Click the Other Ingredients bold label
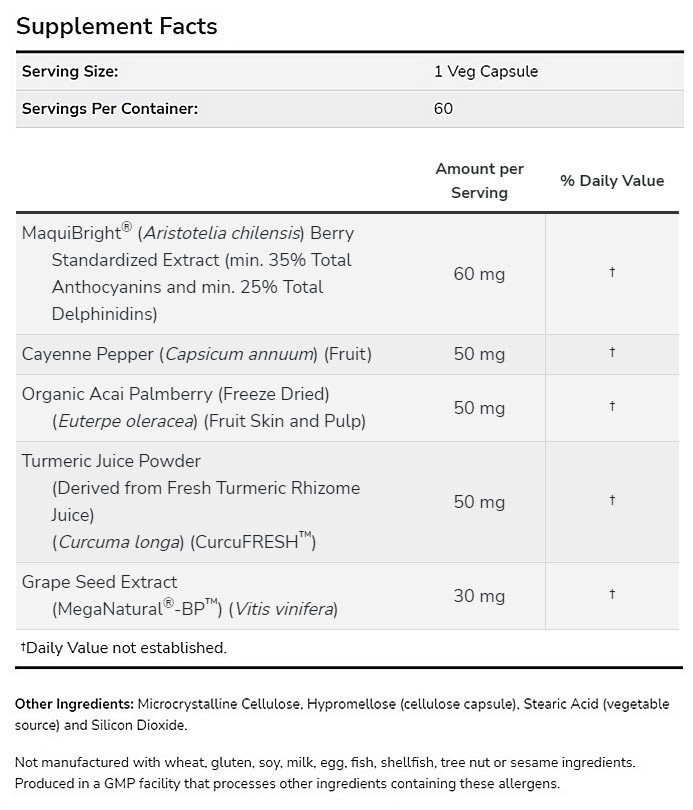 [74, 705]
